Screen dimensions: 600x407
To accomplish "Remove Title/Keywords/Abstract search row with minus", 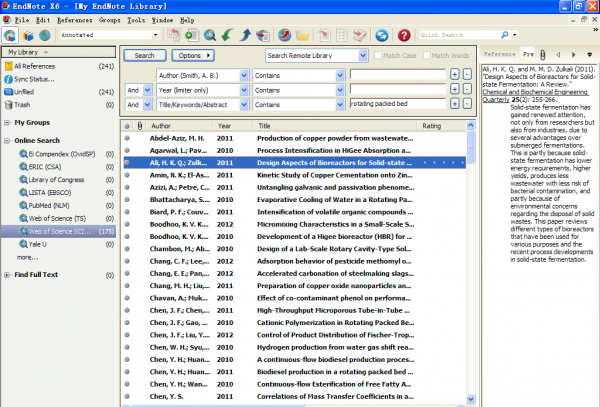I will tap(467, 104).
